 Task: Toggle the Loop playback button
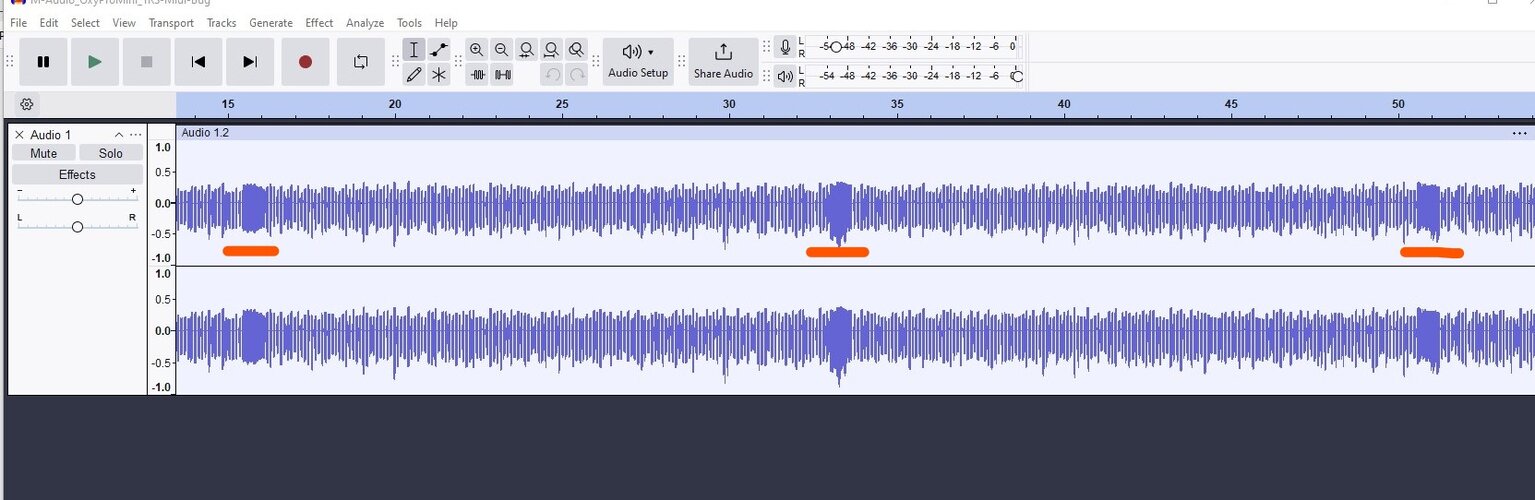pos(361,62)
